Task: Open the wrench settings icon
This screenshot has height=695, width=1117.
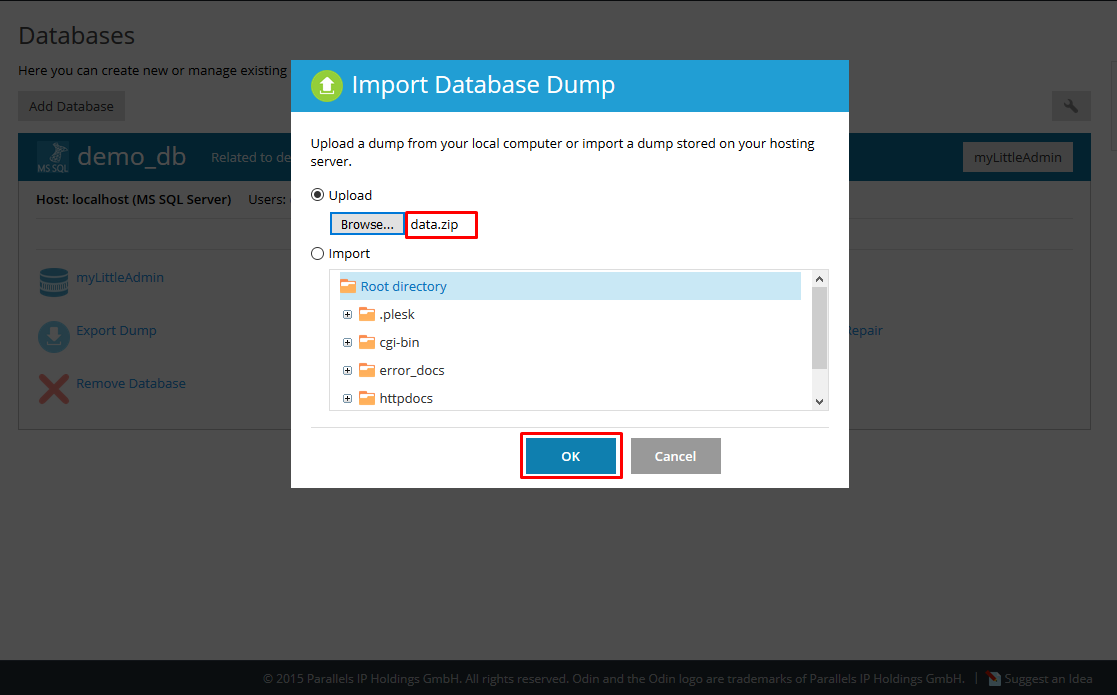Action: [1071, 105]
